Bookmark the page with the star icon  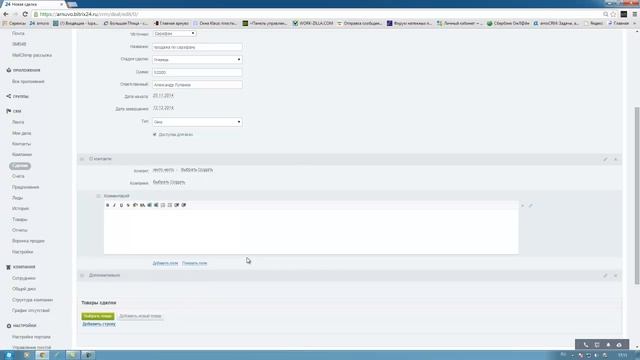click(x=613, y=14)
